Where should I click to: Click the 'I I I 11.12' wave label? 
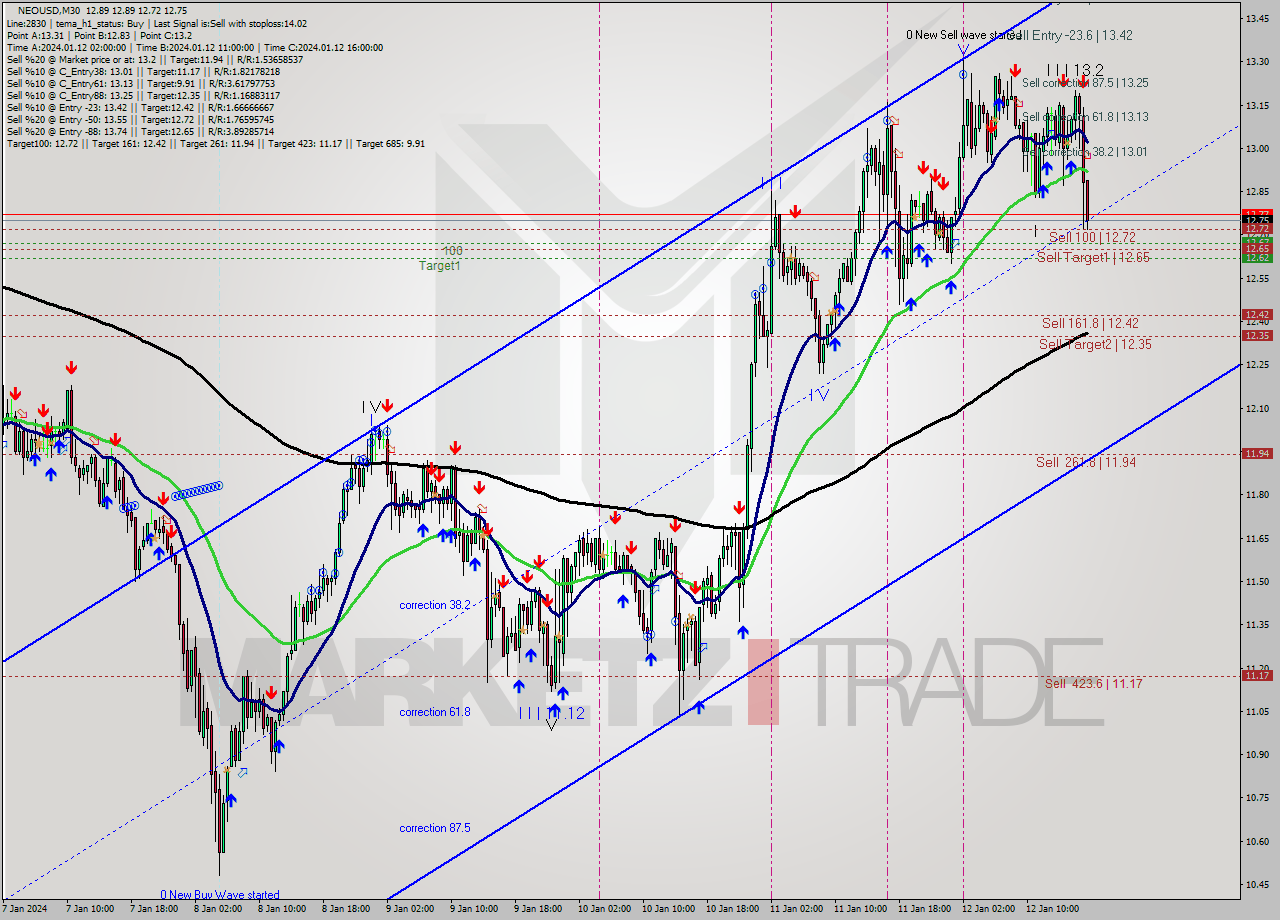[551, 713]
